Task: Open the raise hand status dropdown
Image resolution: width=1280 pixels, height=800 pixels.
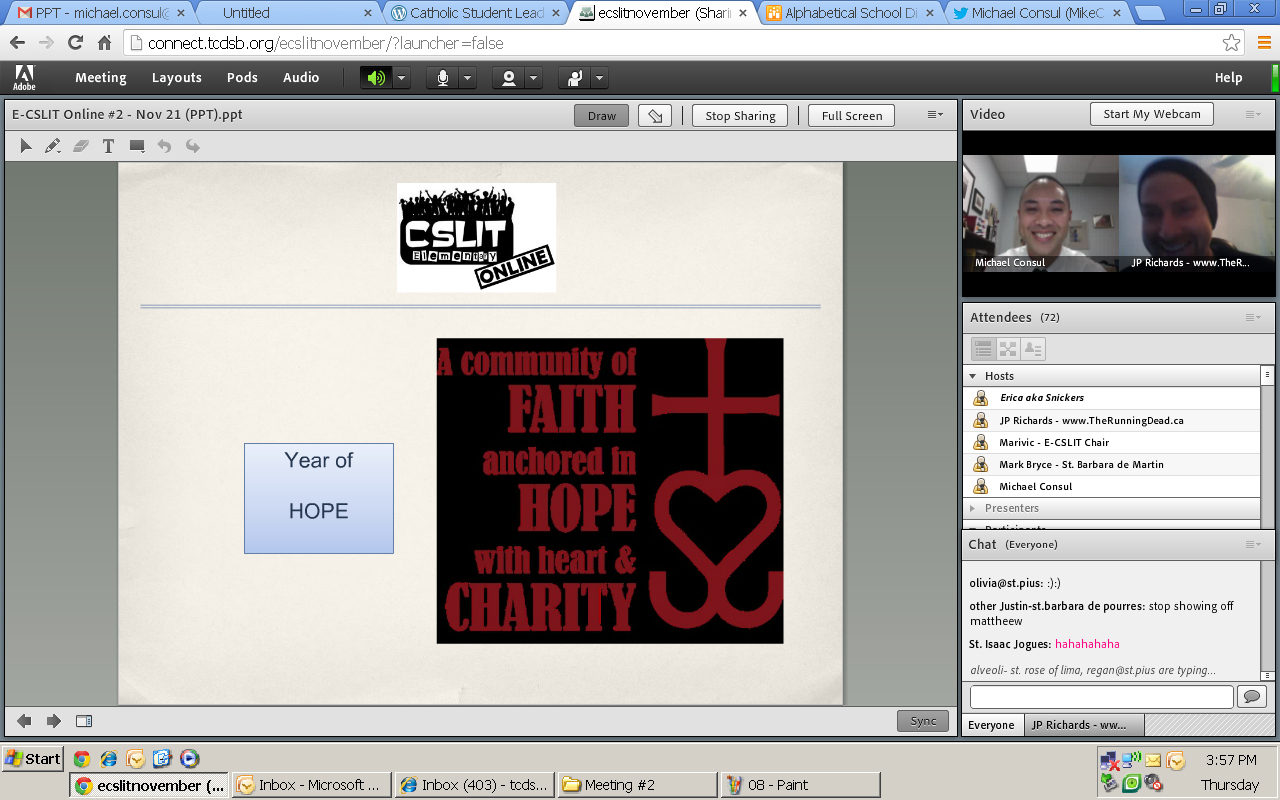Action: tap(599, 78)
